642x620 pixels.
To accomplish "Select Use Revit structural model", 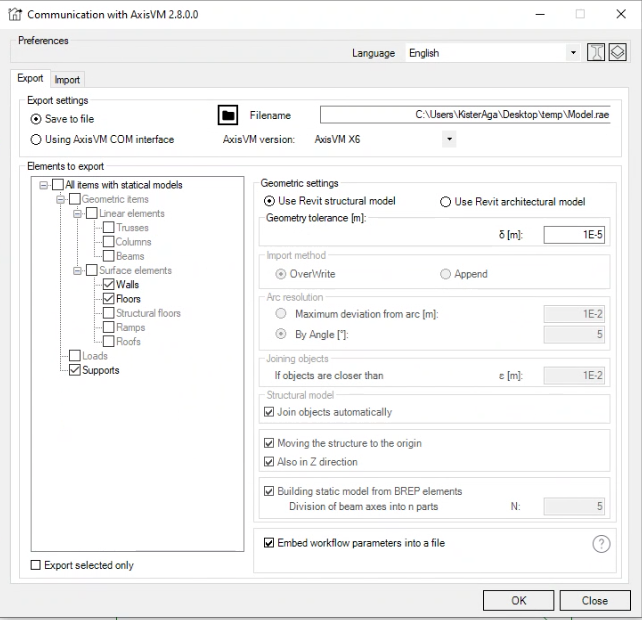I will point(269,201).
